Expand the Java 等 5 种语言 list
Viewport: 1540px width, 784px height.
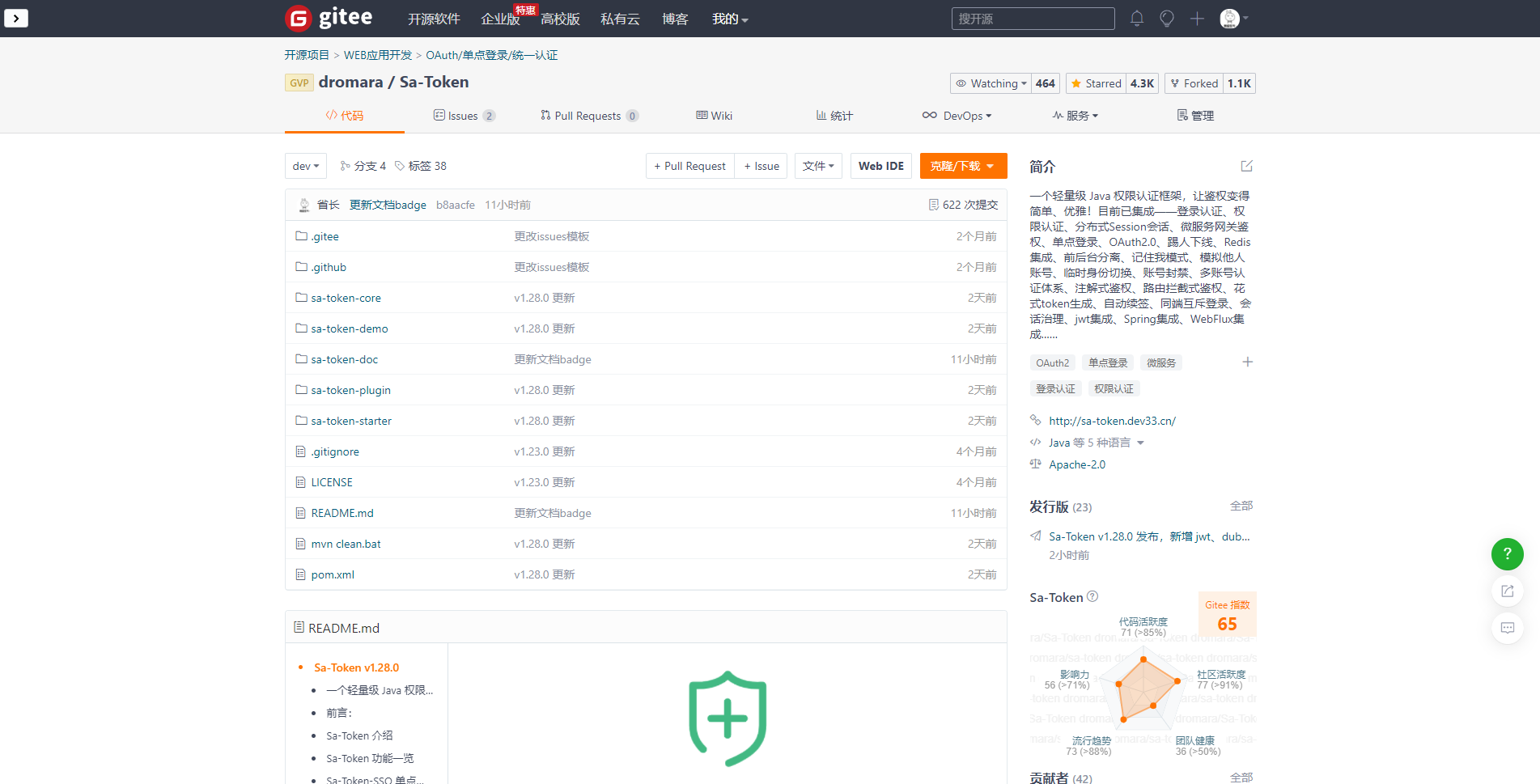(1096, 443)
